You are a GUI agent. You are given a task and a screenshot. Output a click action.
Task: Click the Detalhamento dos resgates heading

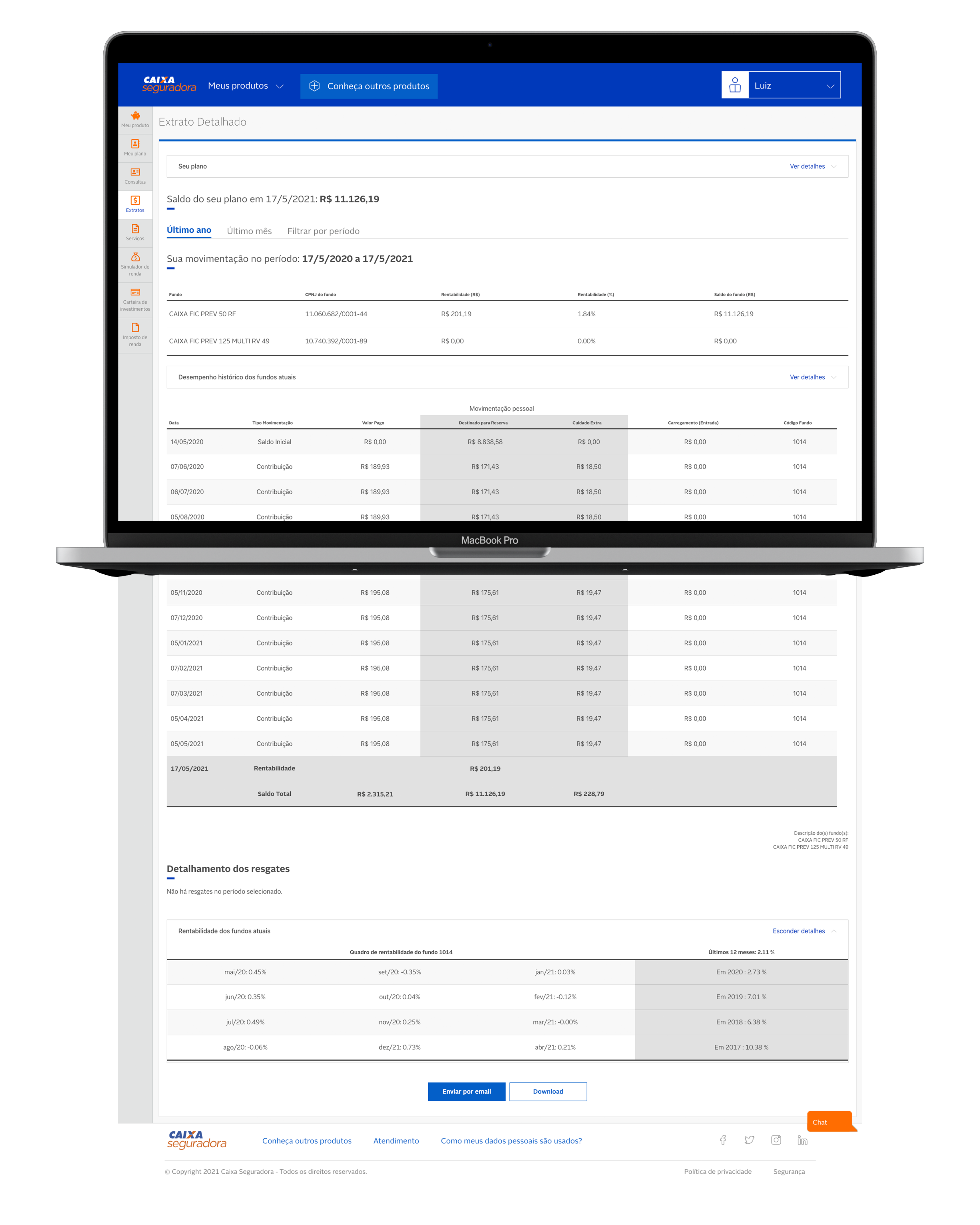228,869
